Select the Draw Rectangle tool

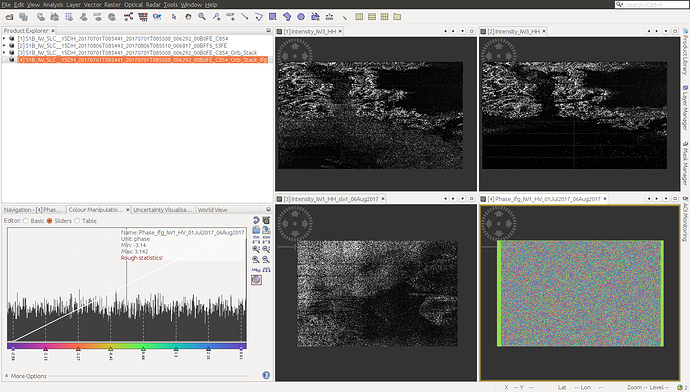pyautogui.click(x=272, y=17)
